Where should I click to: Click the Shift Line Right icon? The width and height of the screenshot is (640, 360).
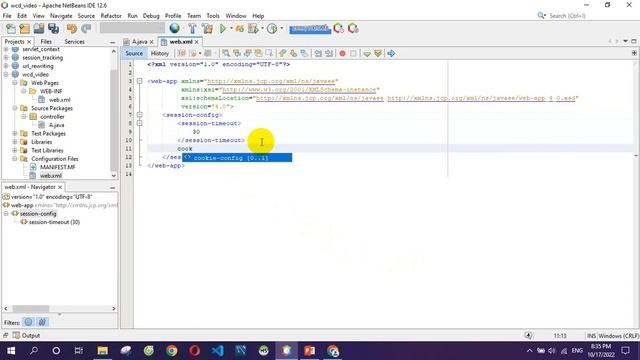point(329,53)
